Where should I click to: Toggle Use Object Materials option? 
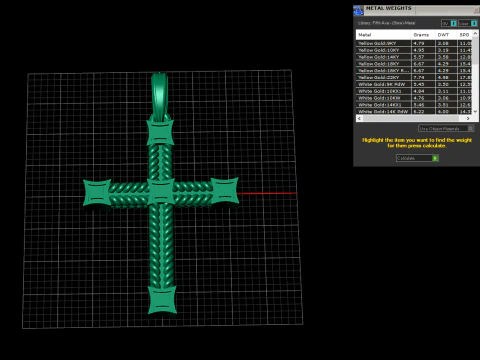click(x=446, y=128)
